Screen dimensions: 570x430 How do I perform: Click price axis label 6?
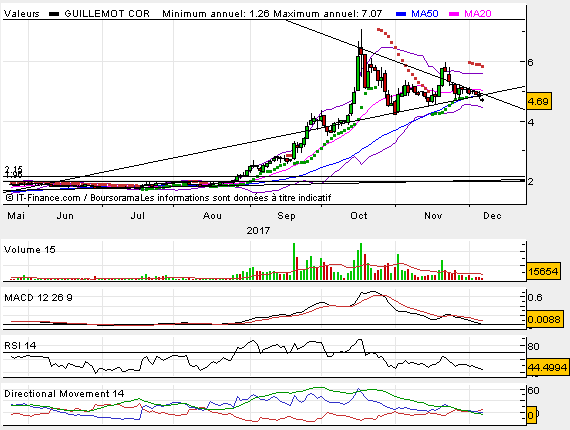click(x=531, y=62)
